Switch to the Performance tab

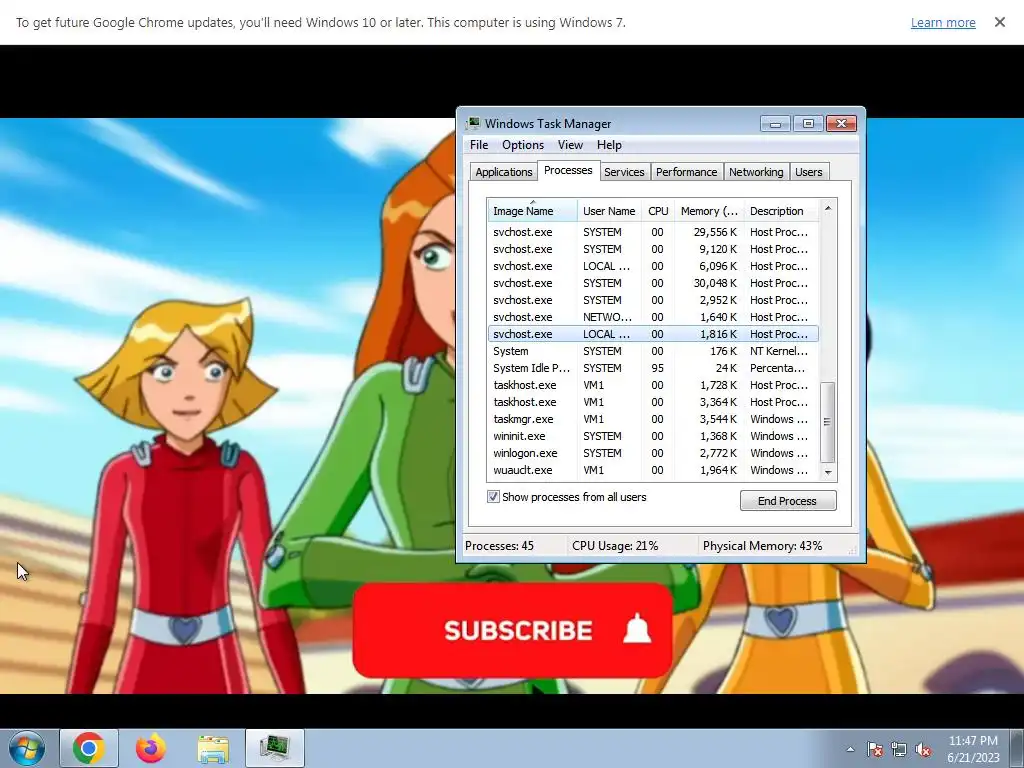(686, 172)
